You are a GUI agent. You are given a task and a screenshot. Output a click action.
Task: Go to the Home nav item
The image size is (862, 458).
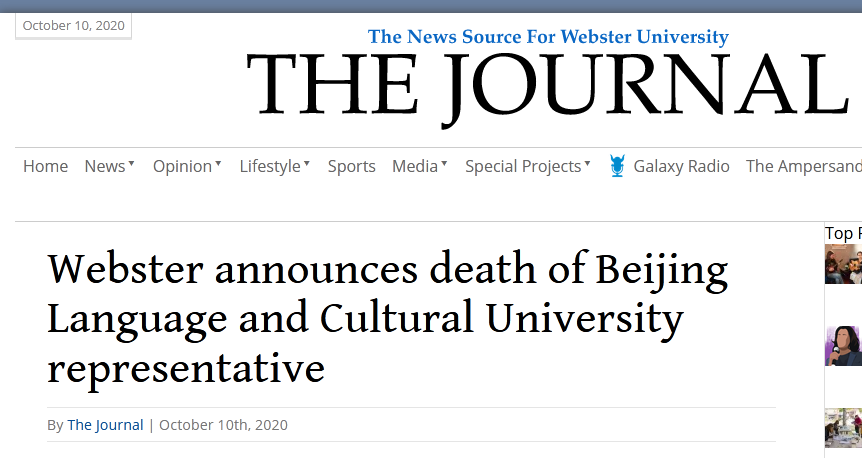pos(45,166)
